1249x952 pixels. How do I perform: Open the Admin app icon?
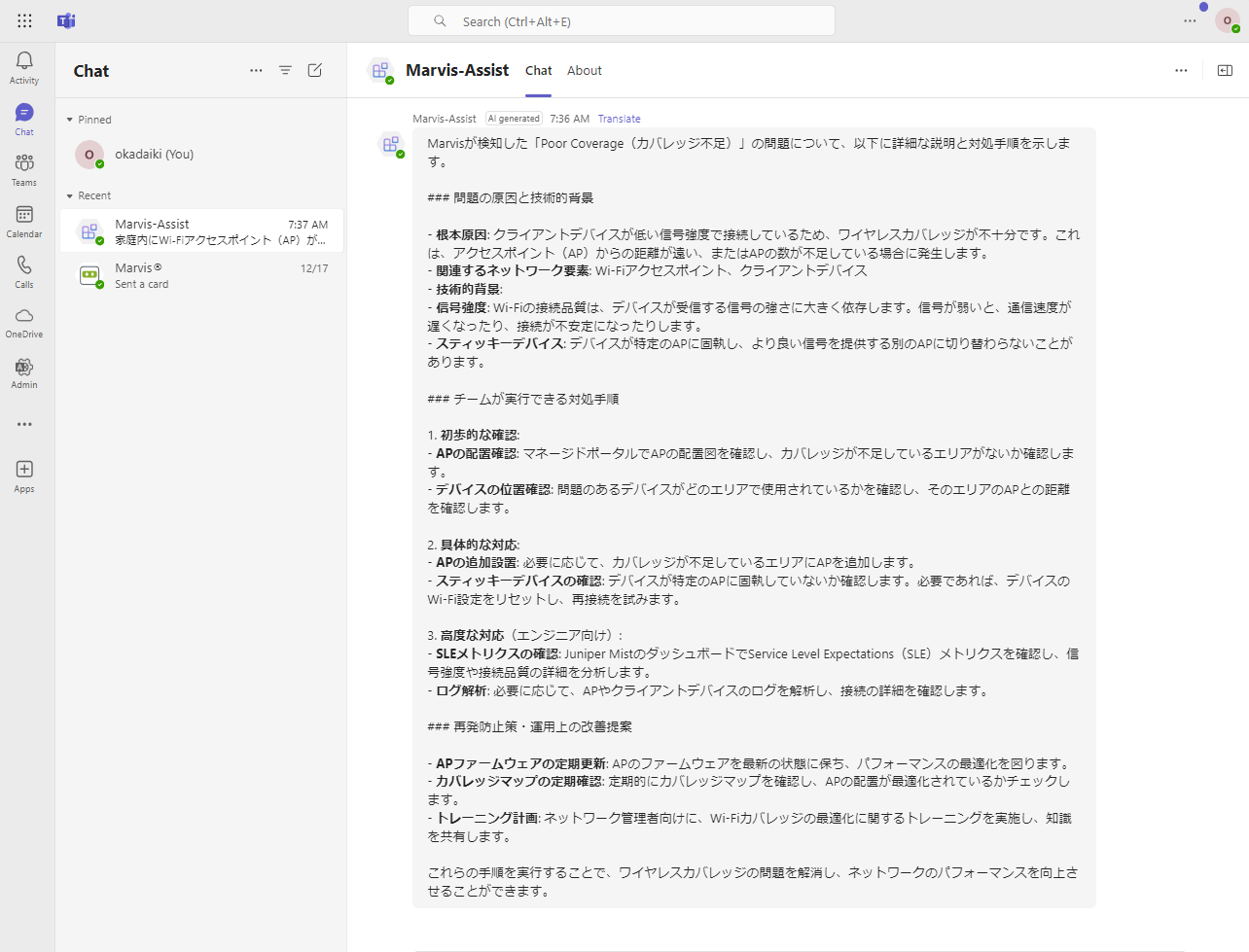pyautogui.click(x=24, y=372)
